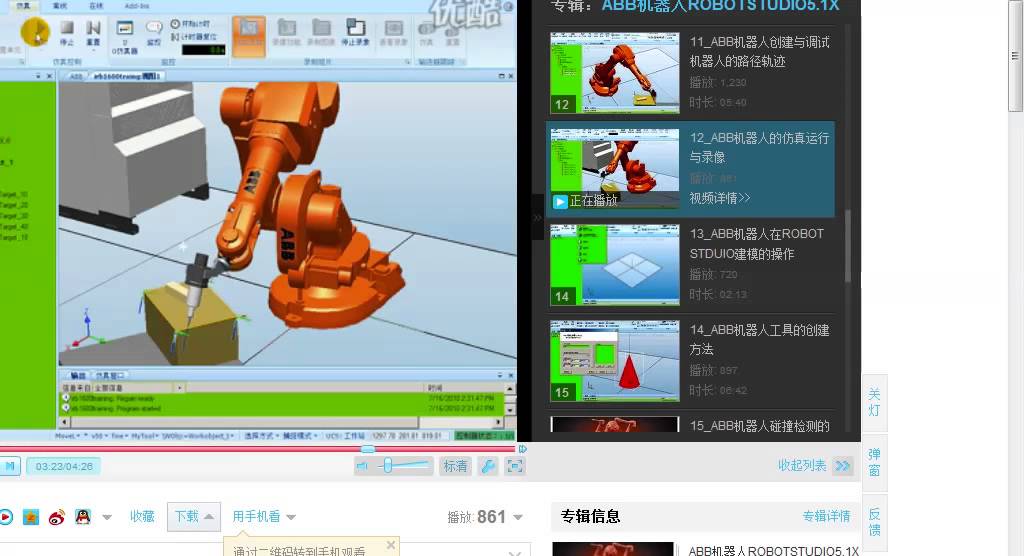Click the 监控 monitor speech-bubble icon
Image resolution: width=1024 pixels, height=556 pixels.
click(x=154, y=32)
